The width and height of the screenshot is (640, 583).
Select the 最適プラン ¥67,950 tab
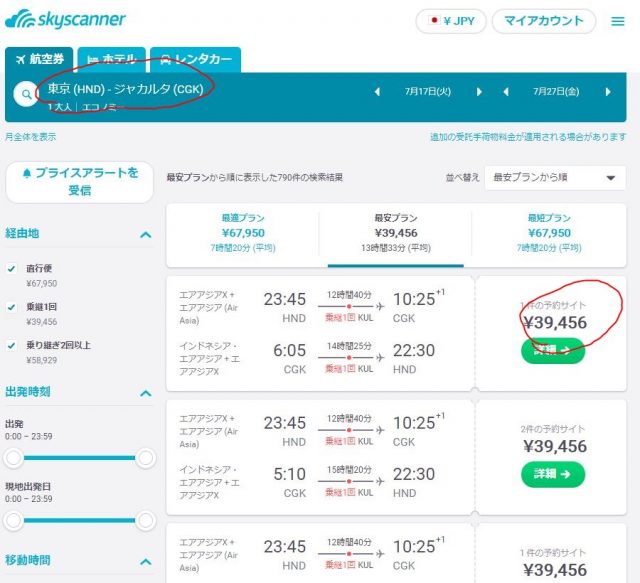(243, 233)
